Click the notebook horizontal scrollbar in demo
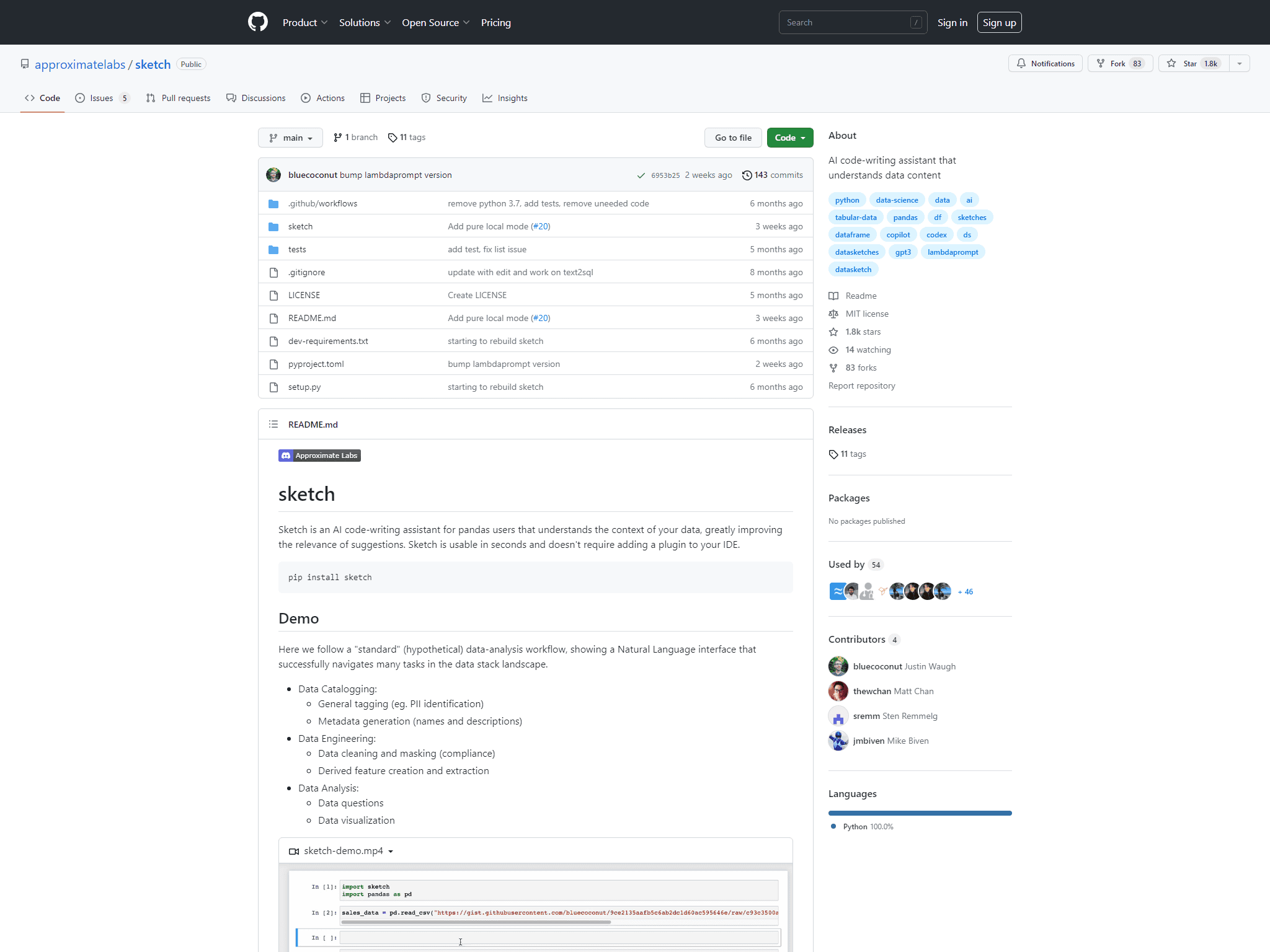This screenshot has width=1270, height=952. 476,922
